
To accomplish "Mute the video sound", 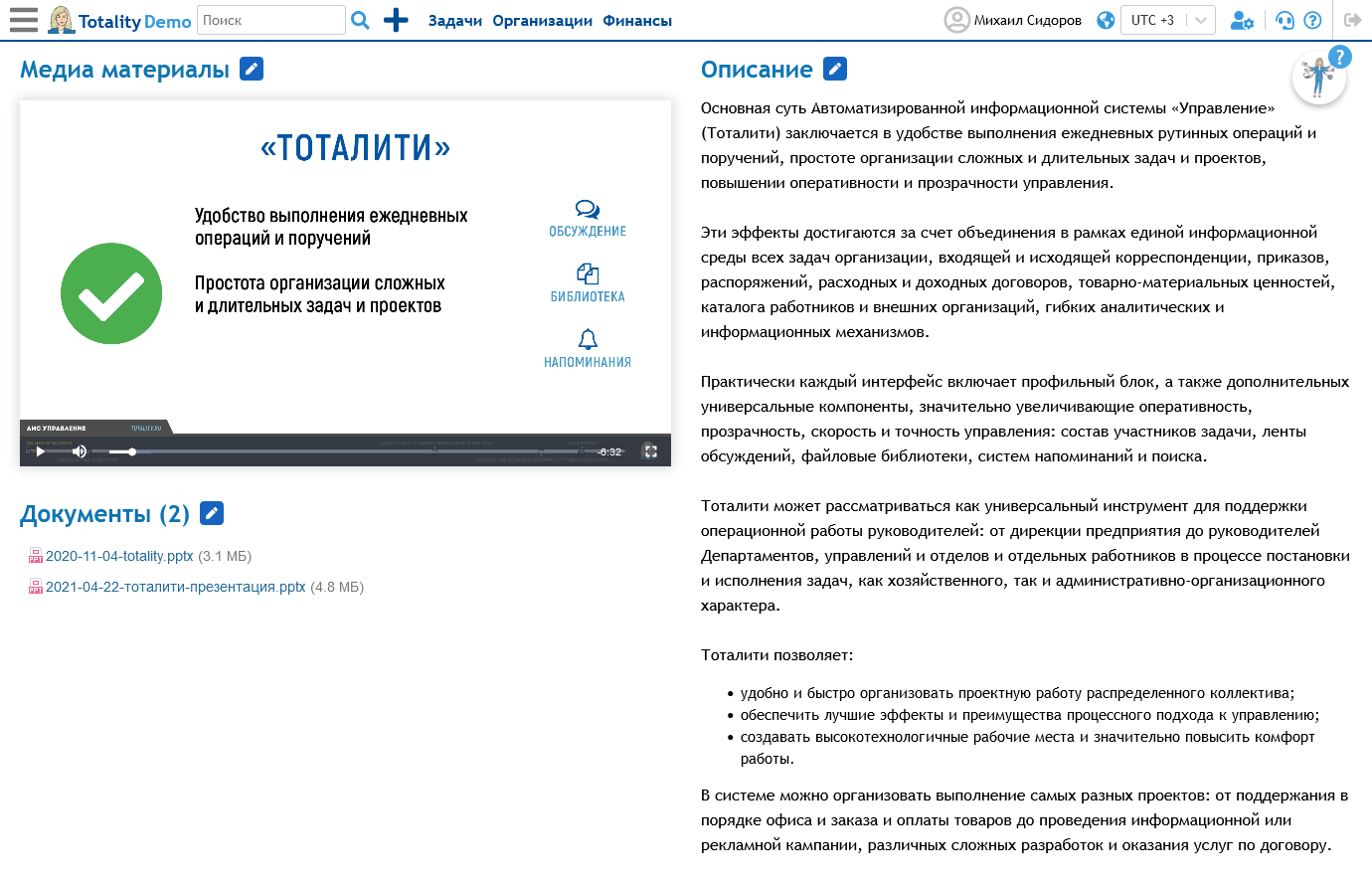I will click(80, 451).
